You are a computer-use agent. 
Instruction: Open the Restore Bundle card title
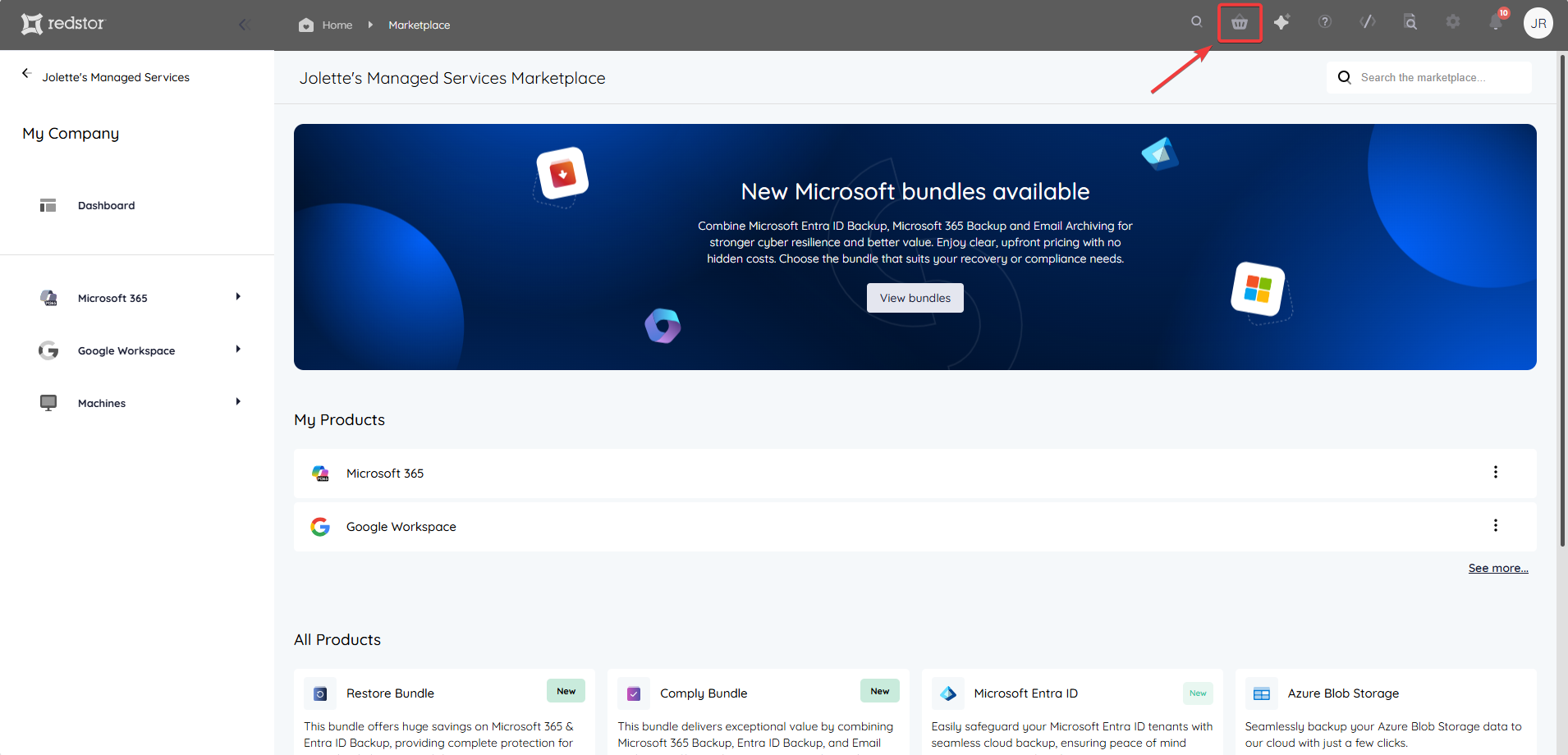pyautogui.click(x=391, y=693)
